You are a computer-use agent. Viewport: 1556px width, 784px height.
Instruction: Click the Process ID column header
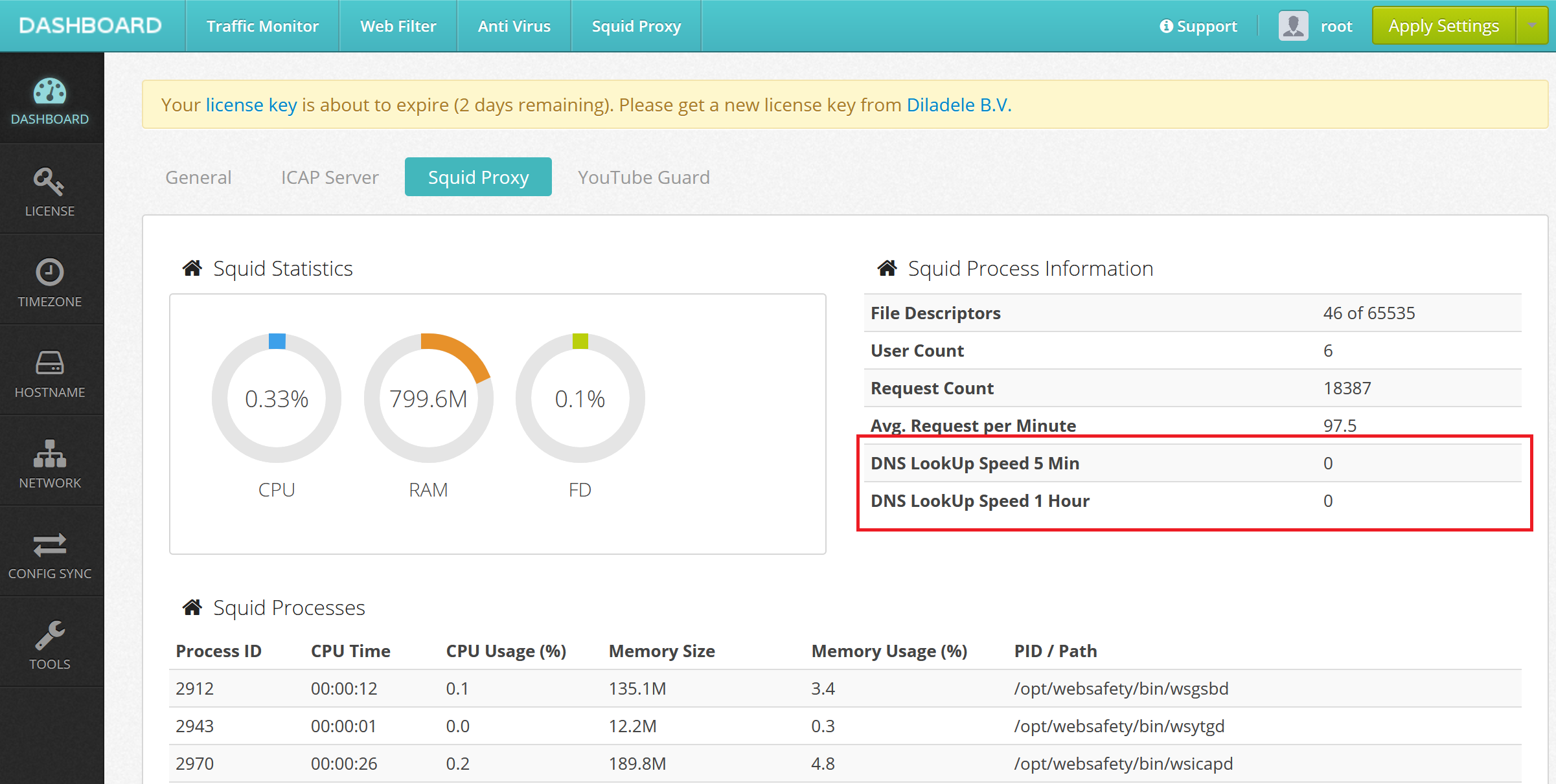(218, 651)
